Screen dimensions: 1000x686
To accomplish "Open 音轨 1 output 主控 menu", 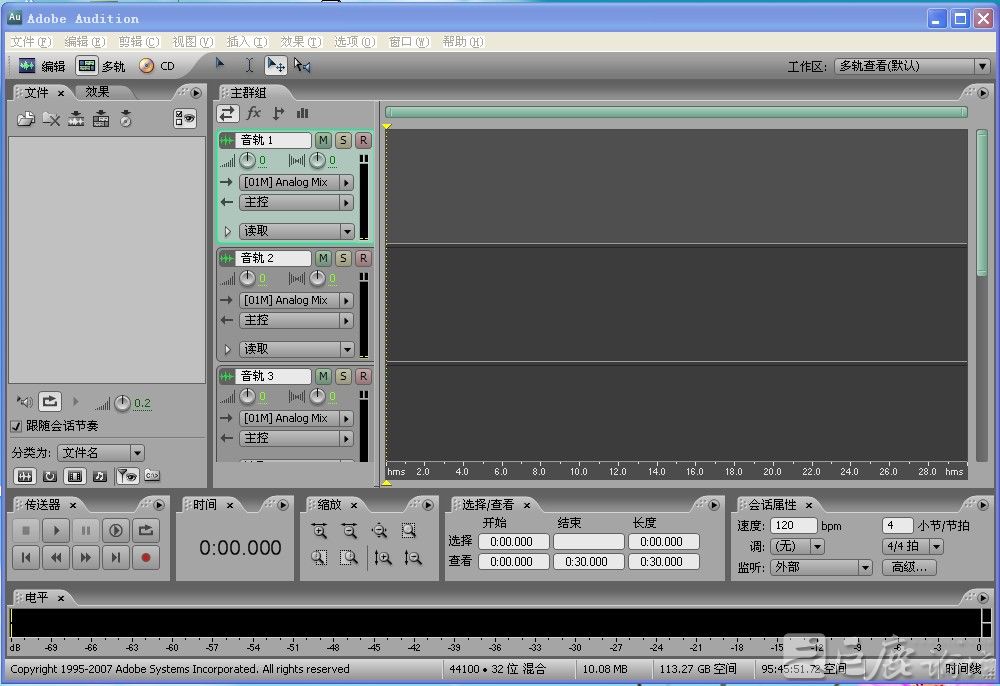I will click(297, 202).
